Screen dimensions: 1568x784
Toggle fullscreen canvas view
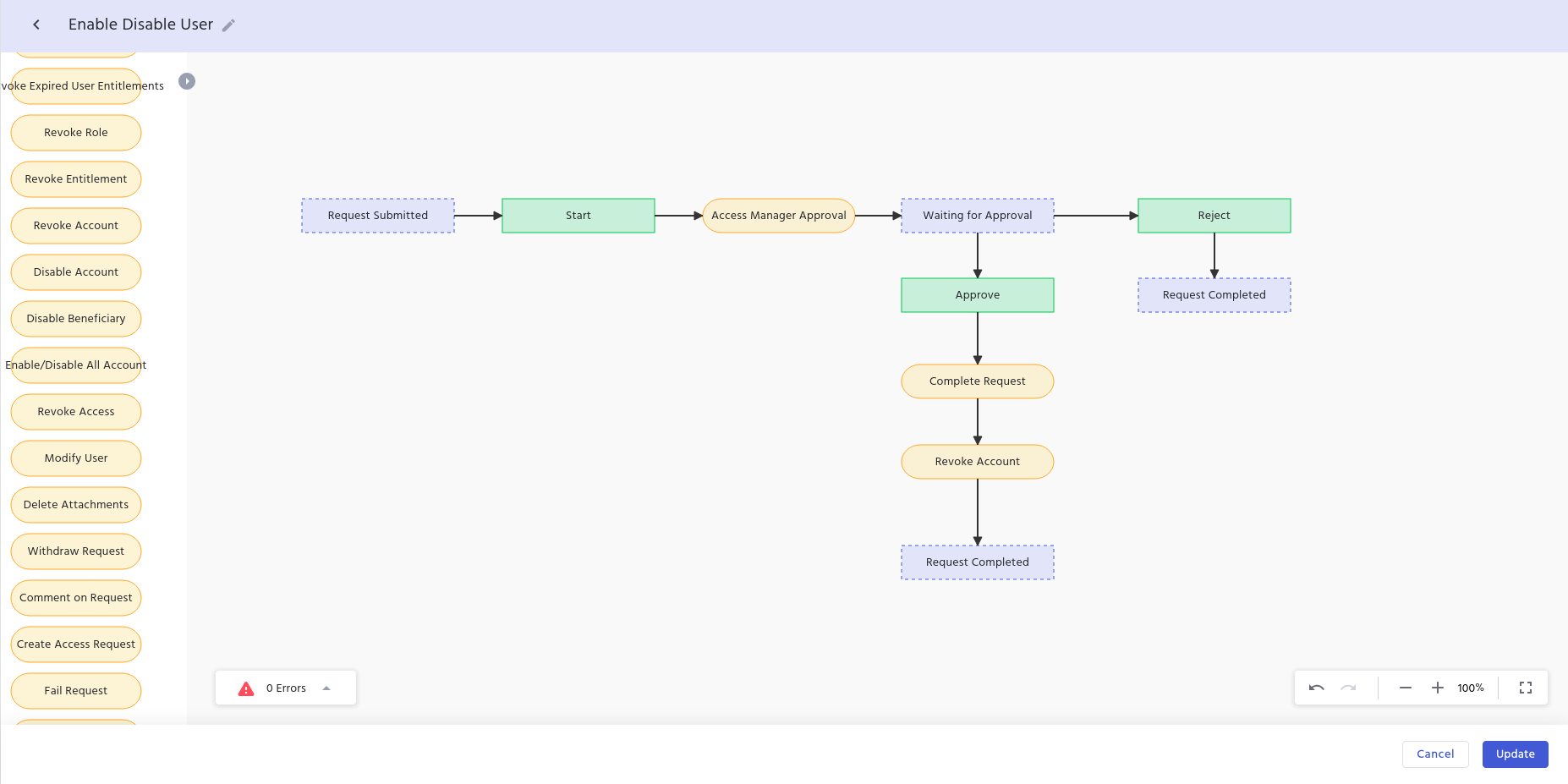(1525, 688)
